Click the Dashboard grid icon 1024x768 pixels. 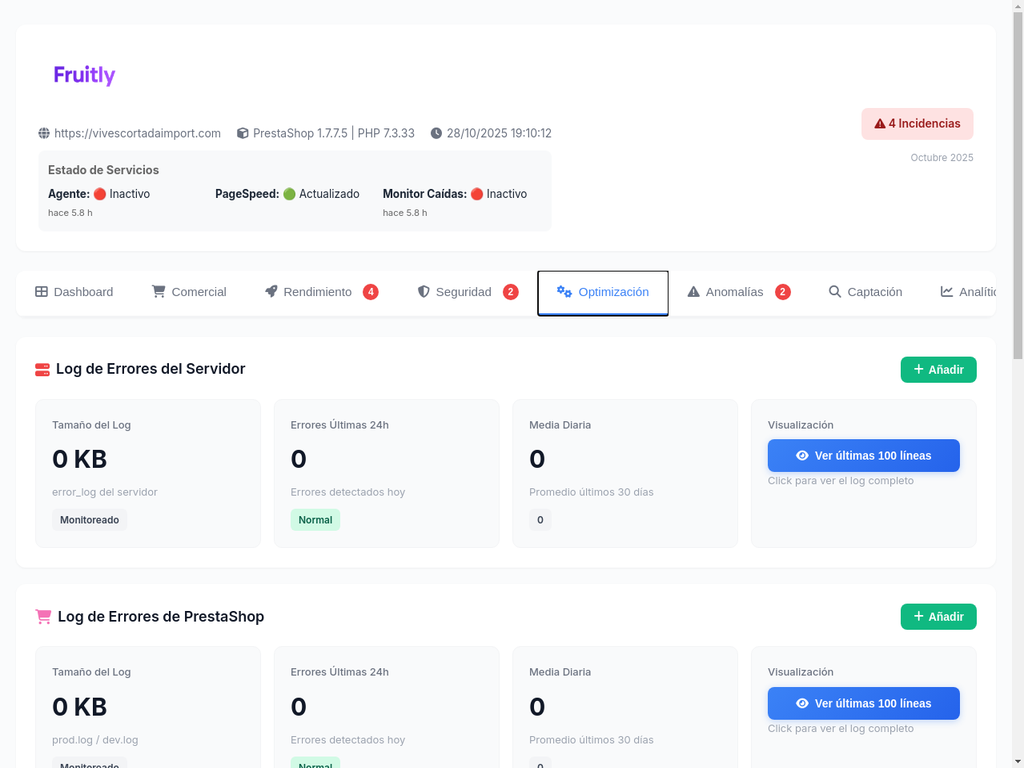(40, 291)
